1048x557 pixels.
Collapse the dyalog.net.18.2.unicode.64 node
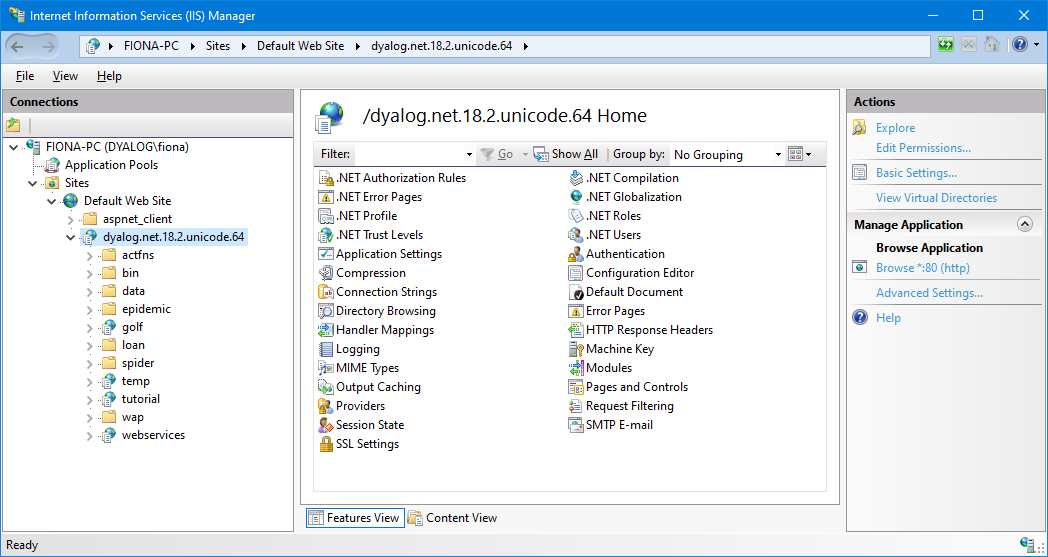(x=70, y=237)
